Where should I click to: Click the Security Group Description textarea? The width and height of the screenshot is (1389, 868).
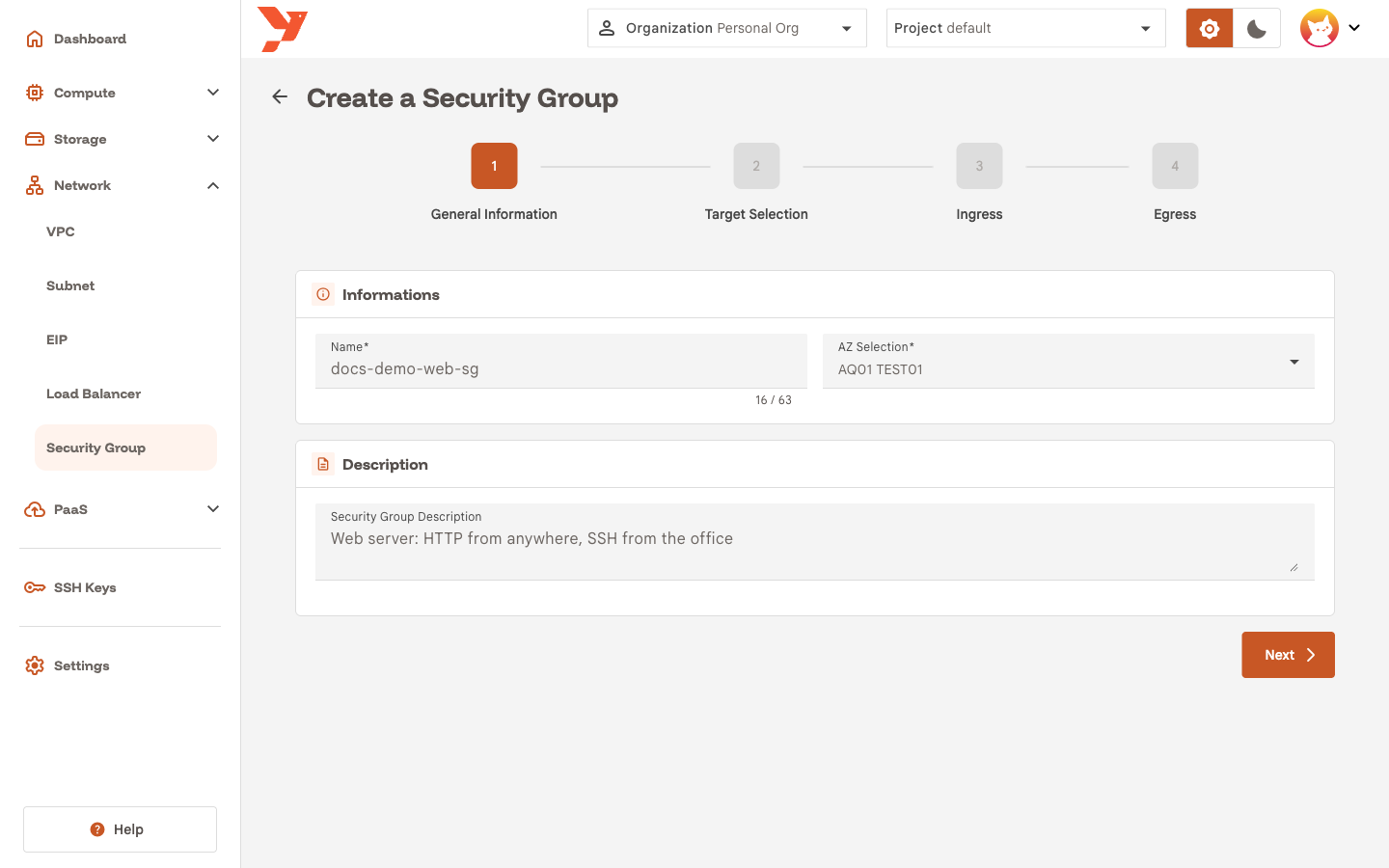[x=815, y=542]
